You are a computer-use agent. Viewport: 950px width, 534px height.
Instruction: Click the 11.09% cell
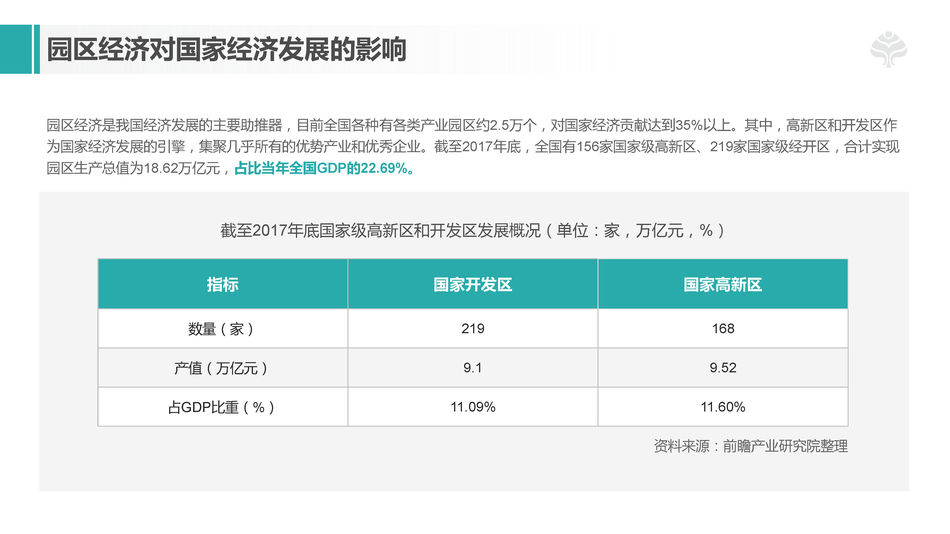click(472, 407)
